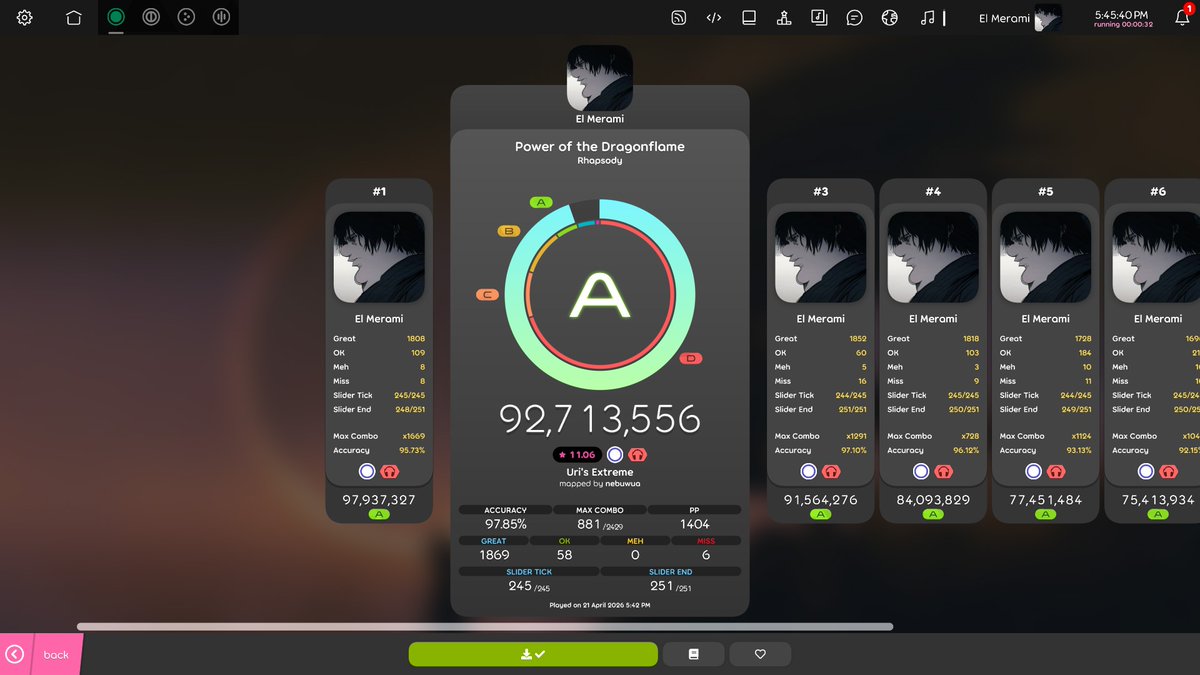The height and width of the screenshot is (675, 1200).
Task: Click the green download replay button
Action: pos(533,654)
